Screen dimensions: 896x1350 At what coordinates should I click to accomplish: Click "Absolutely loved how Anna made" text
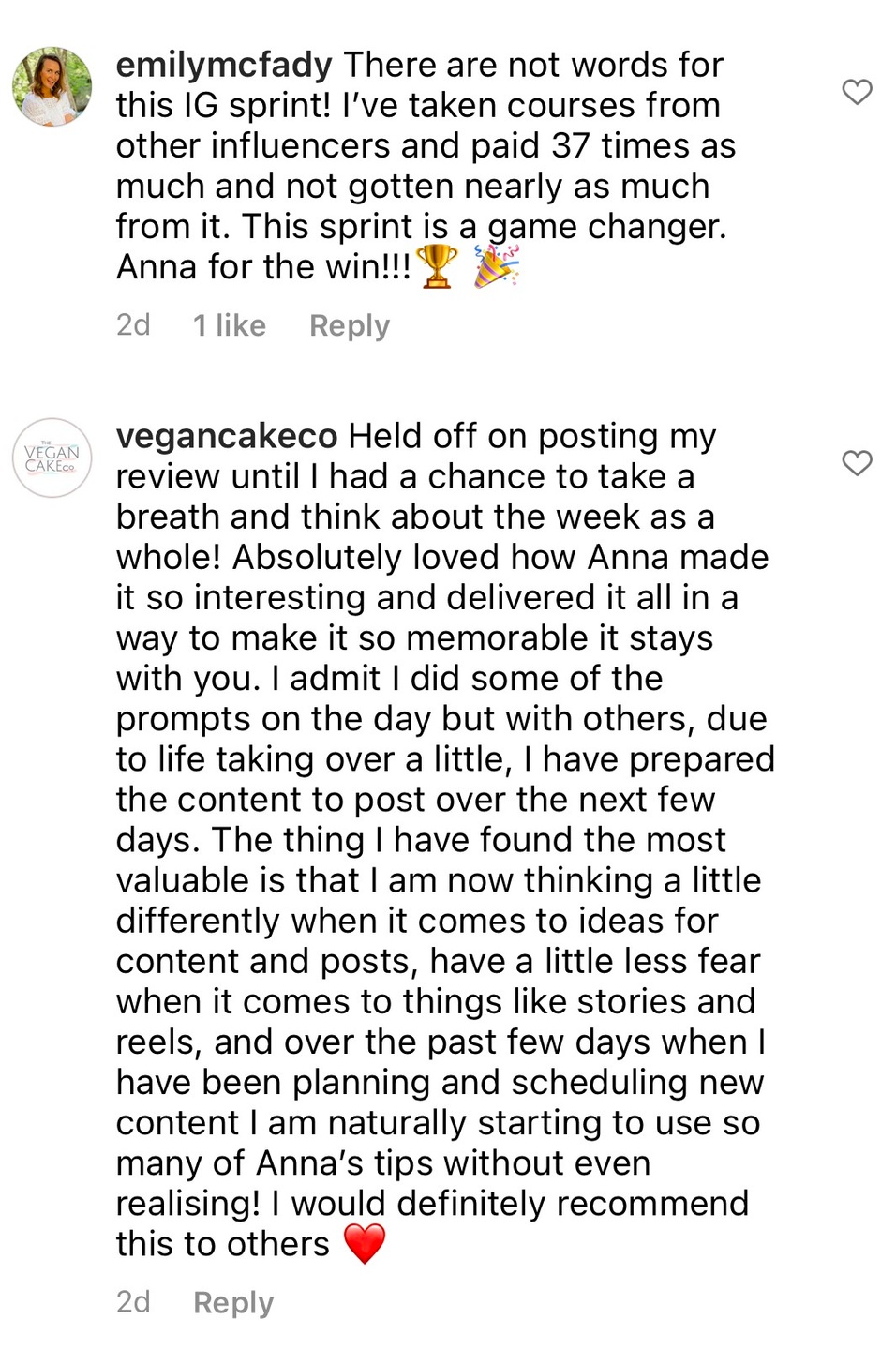(x=500, y=558)
